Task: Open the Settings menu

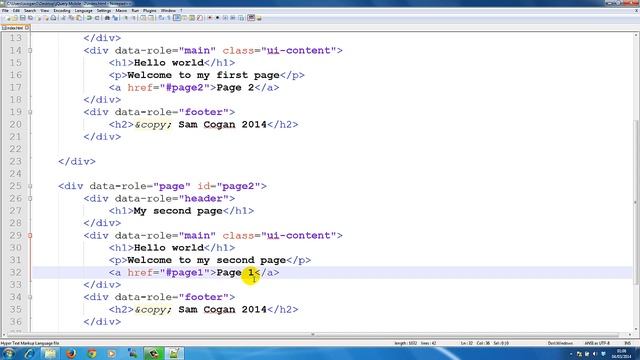Action: click(x=104, y=11)
